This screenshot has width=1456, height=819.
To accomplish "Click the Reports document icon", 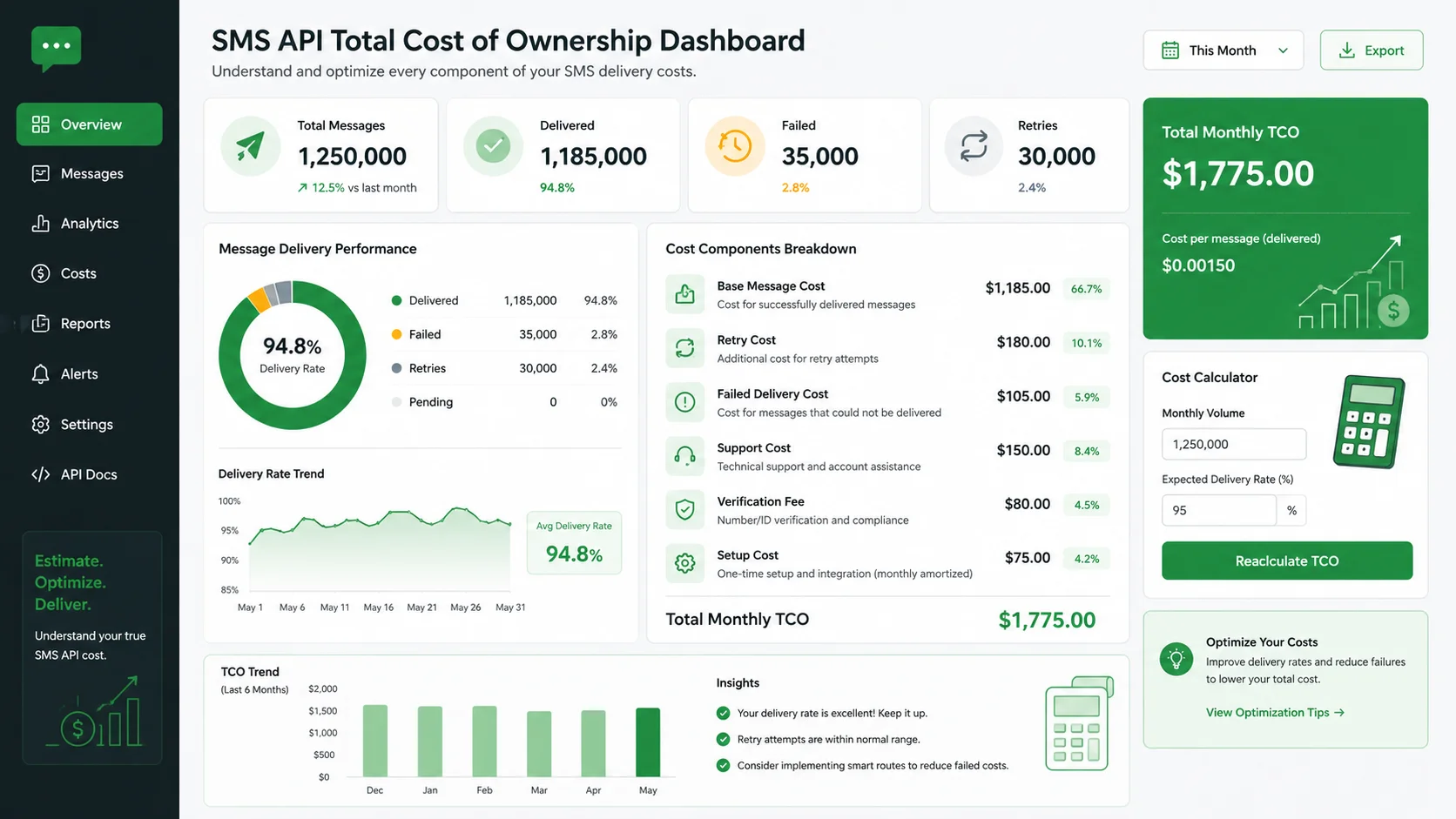I will point(40,324).
